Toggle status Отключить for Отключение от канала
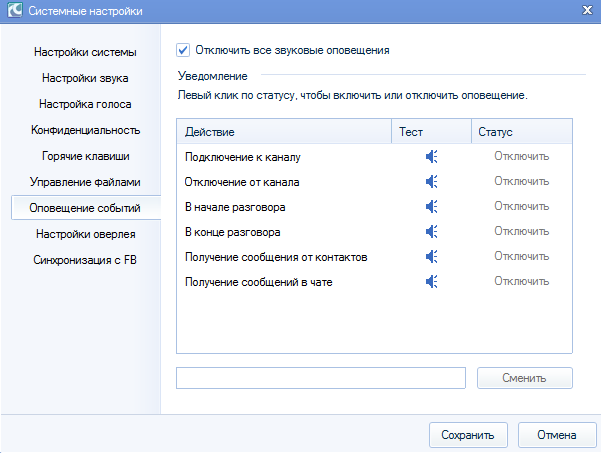 point(521,181)
